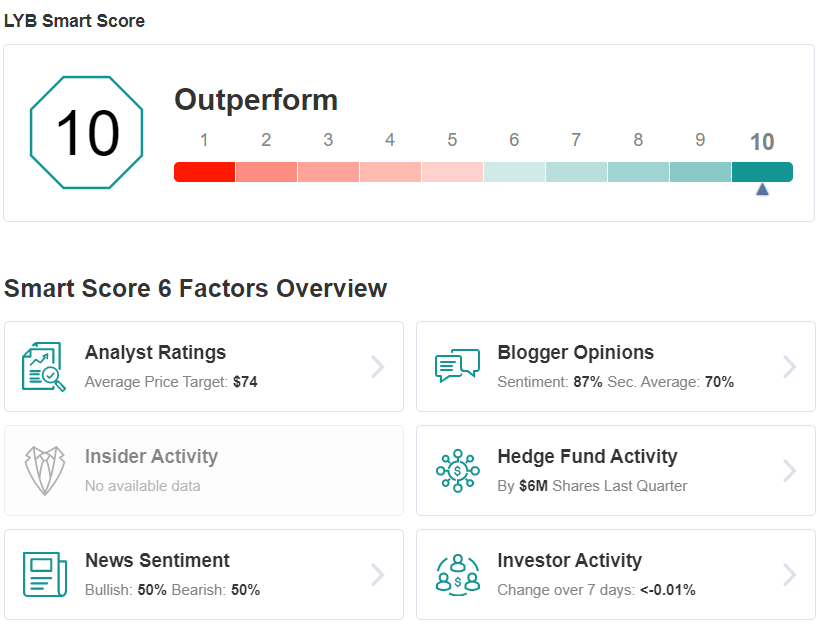The image size is (825, 627).
Task: Click the Analyst Ratings chart icon
Action: pyautogui.click(x=44, y=367)
